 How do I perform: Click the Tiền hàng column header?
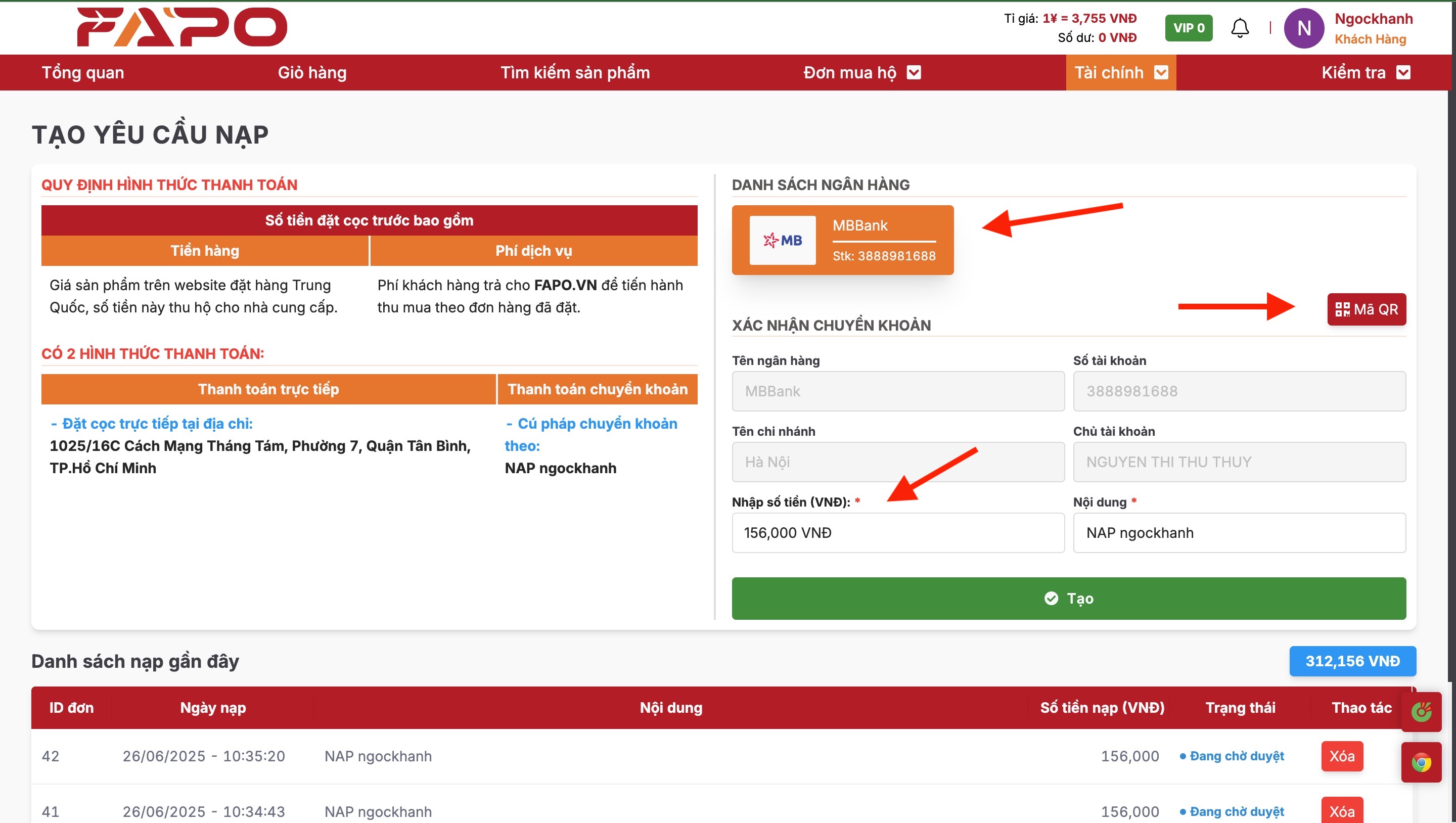205,250
